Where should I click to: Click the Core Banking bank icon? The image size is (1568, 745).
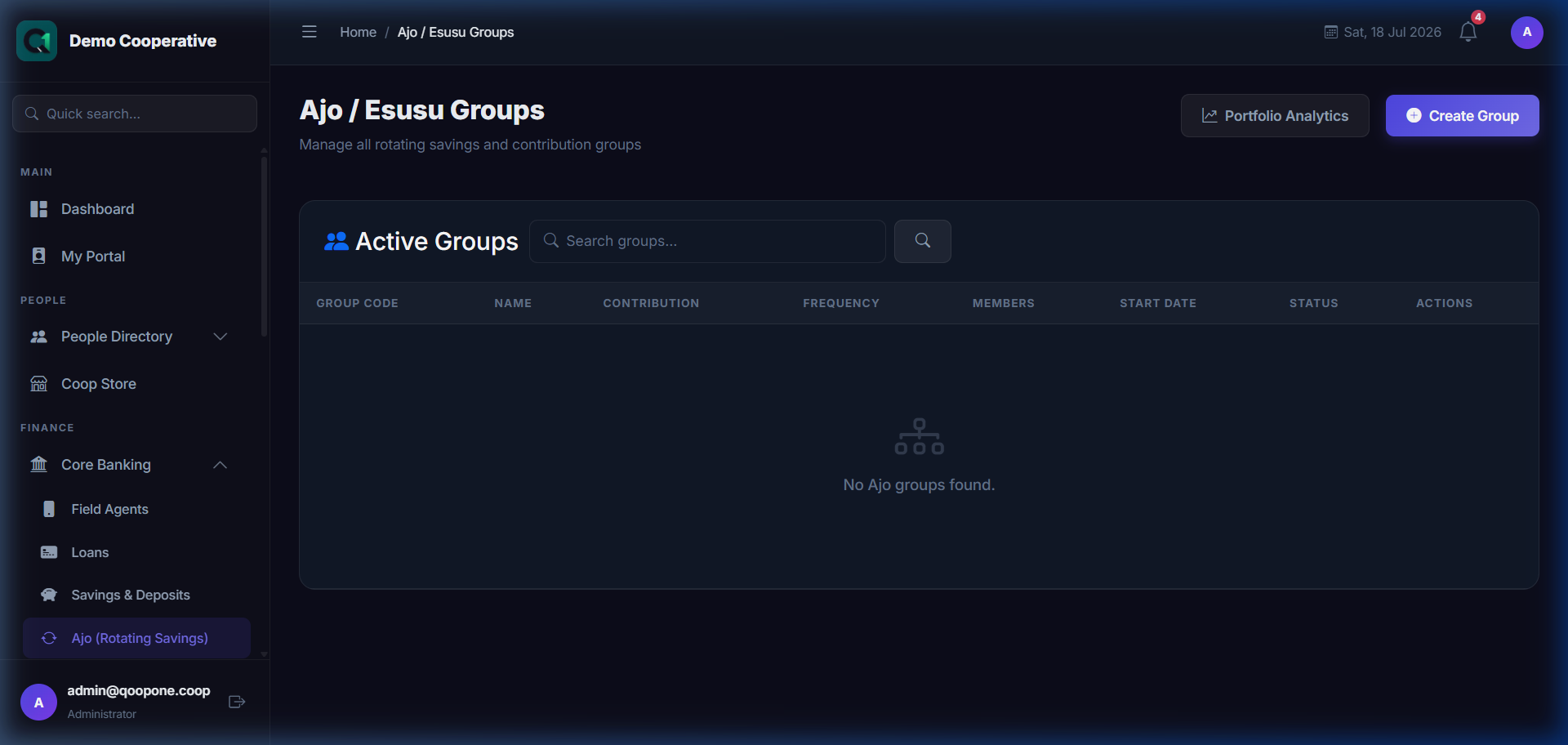(38, 464)
